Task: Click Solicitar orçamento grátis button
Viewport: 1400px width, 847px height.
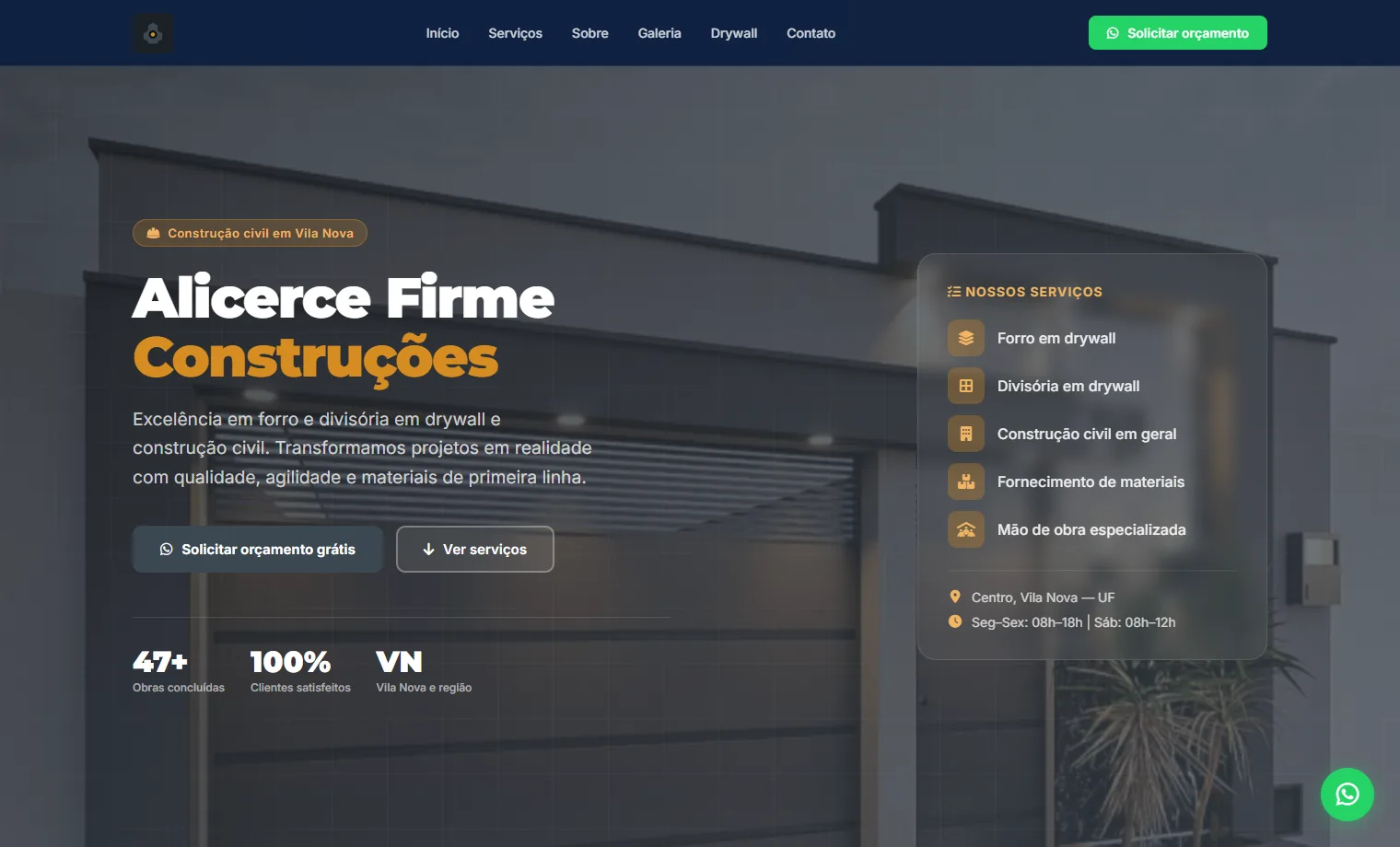Action: (258, 549)
